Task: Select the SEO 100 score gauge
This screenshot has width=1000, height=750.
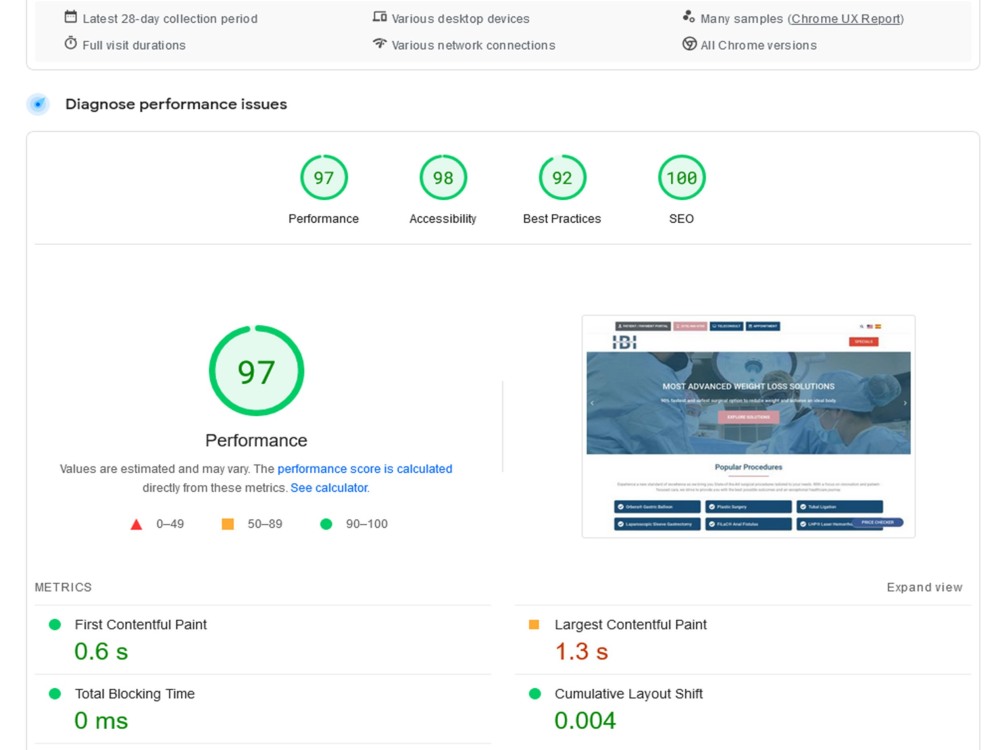Action: tap(682, 178)
